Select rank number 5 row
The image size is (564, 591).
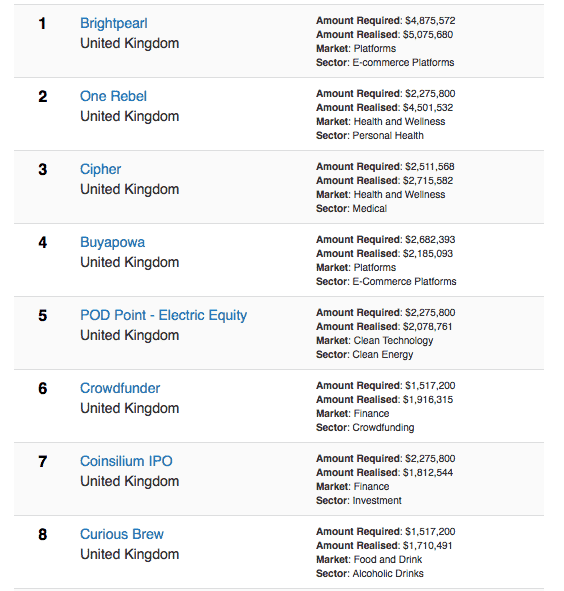click(x=279, y=333)
